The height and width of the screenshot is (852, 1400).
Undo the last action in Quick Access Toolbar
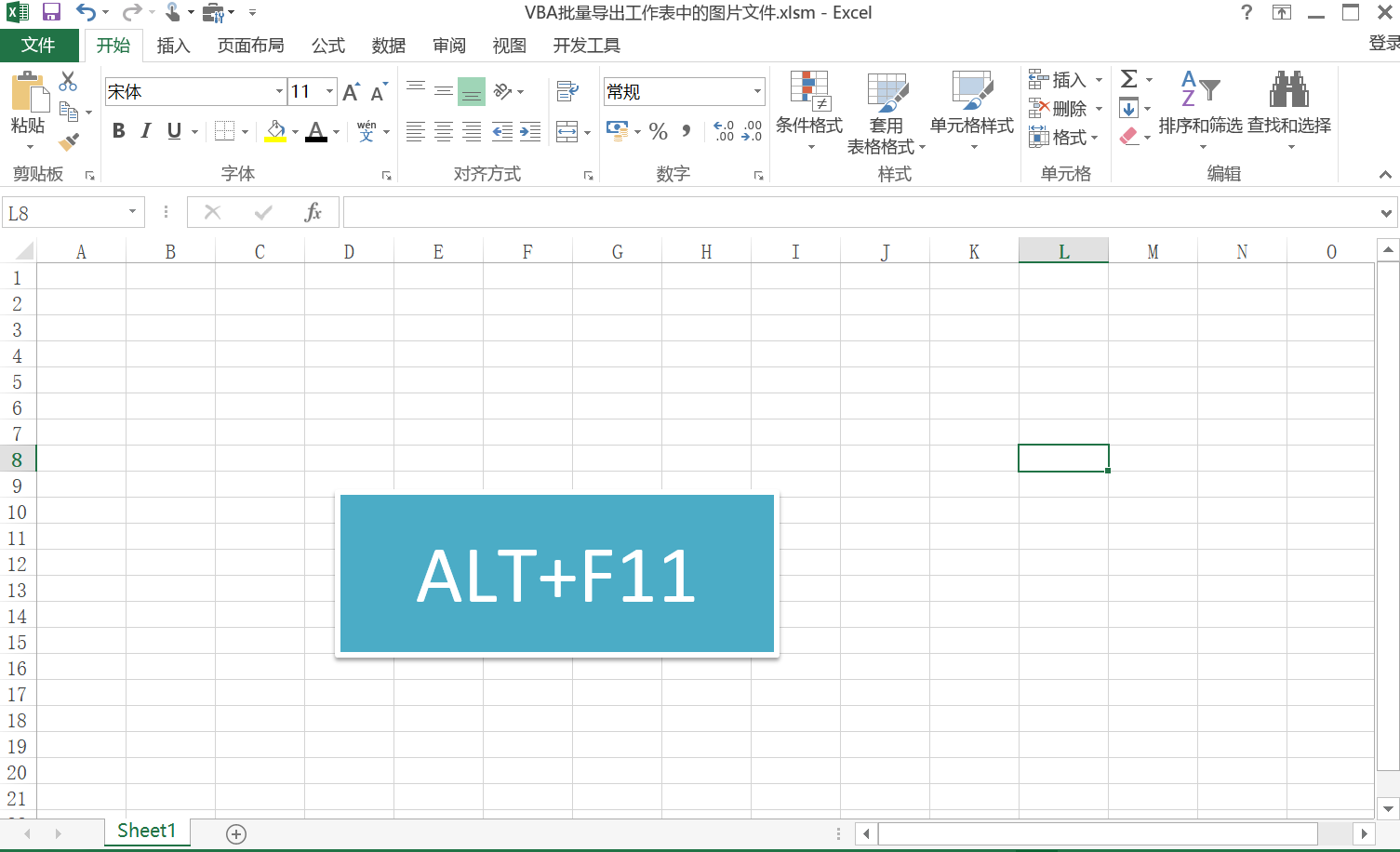point(86,12)
